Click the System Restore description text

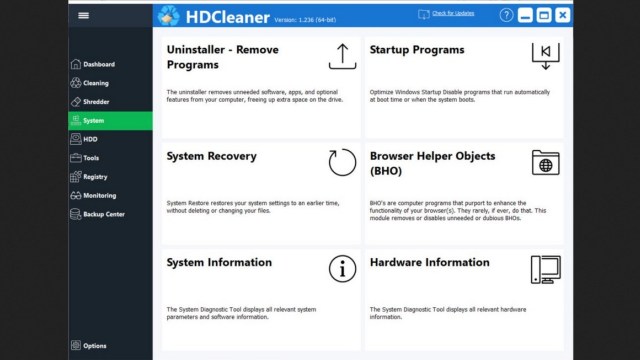pyautogui.click(x=253, y=207)
